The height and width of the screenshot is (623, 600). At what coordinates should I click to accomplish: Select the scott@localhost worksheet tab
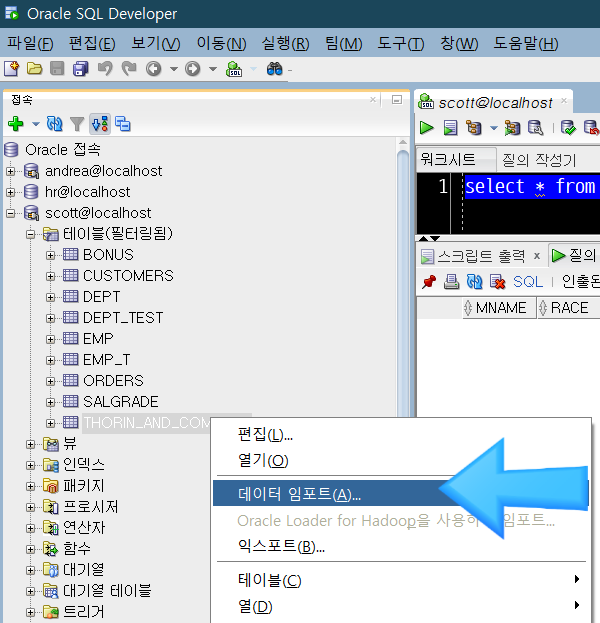495,103
